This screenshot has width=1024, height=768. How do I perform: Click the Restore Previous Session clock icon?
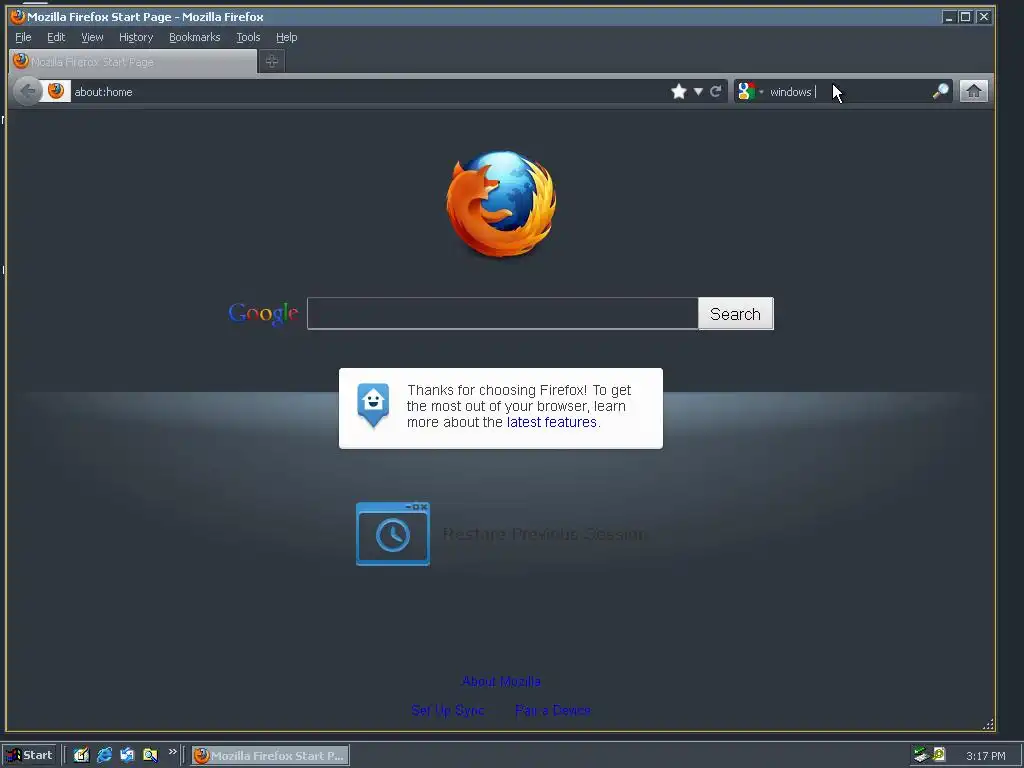point(392,534)
